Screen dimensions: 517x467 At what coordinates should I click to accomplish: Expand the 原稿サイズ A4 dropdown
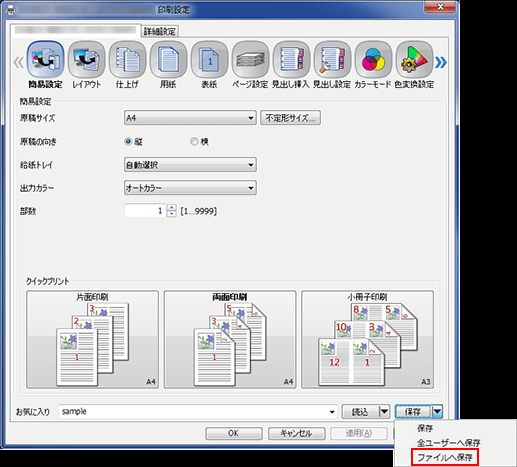(x=190, y=118)
